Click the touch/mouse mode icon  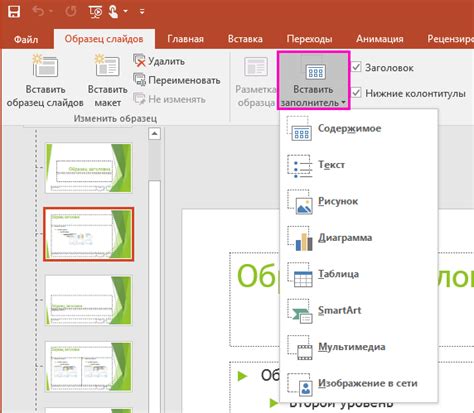coord(113,12)
